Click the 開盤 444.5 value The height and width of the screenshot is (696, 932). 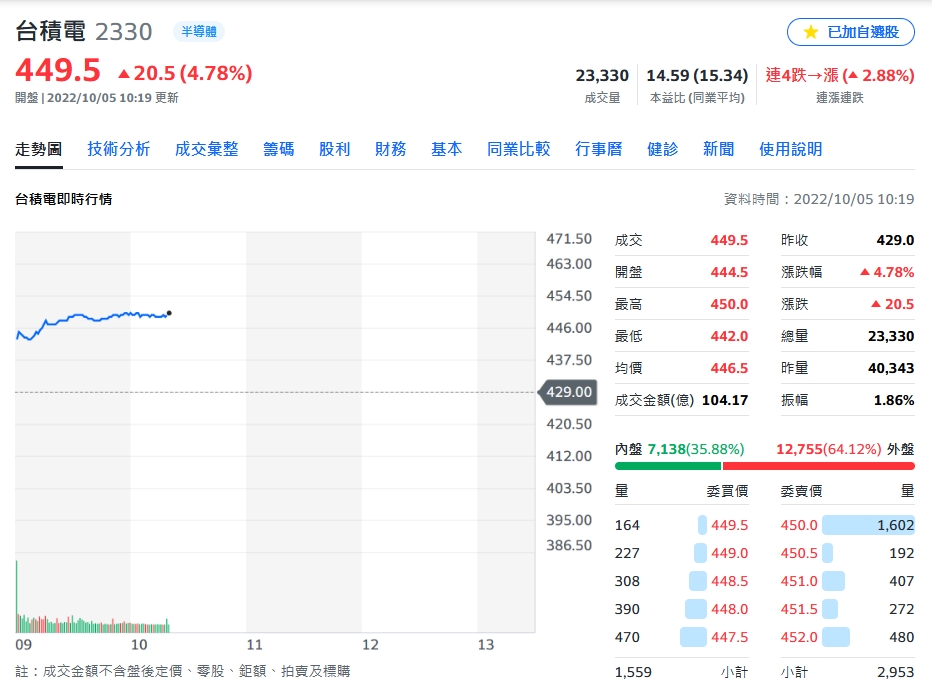[x=729, y=272]
